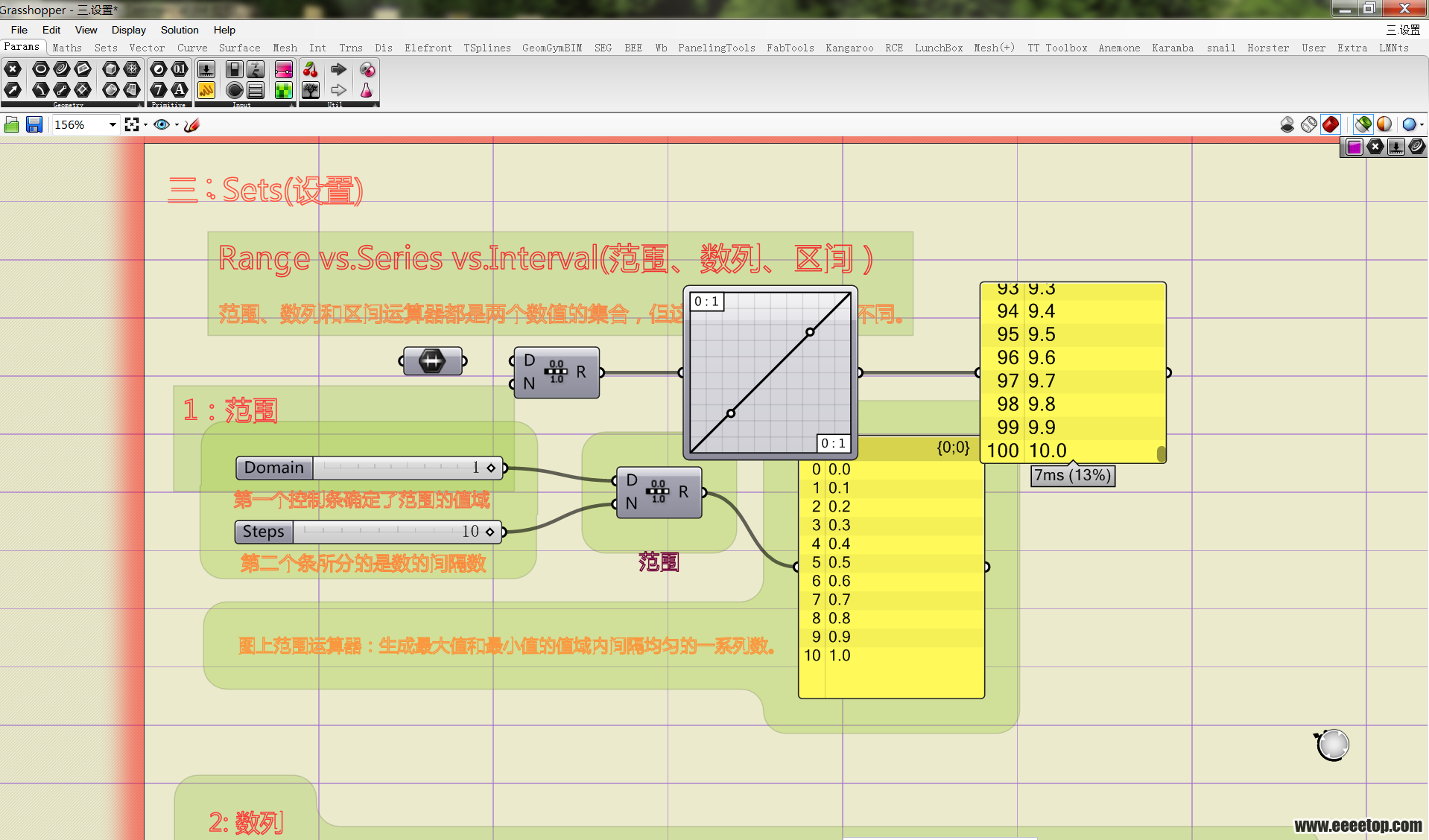The height and width of the screenshot is (840, 1429).
Task: Select the Number 0.1 primitive icon
Action: click(180, 70)
